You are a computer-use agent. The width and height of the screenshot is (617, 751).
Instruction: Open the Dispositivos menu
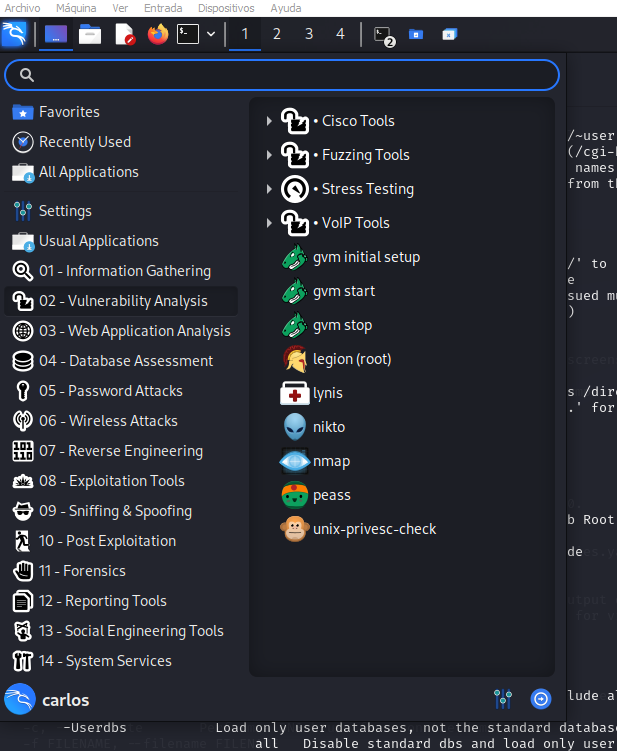click(225, 8)
